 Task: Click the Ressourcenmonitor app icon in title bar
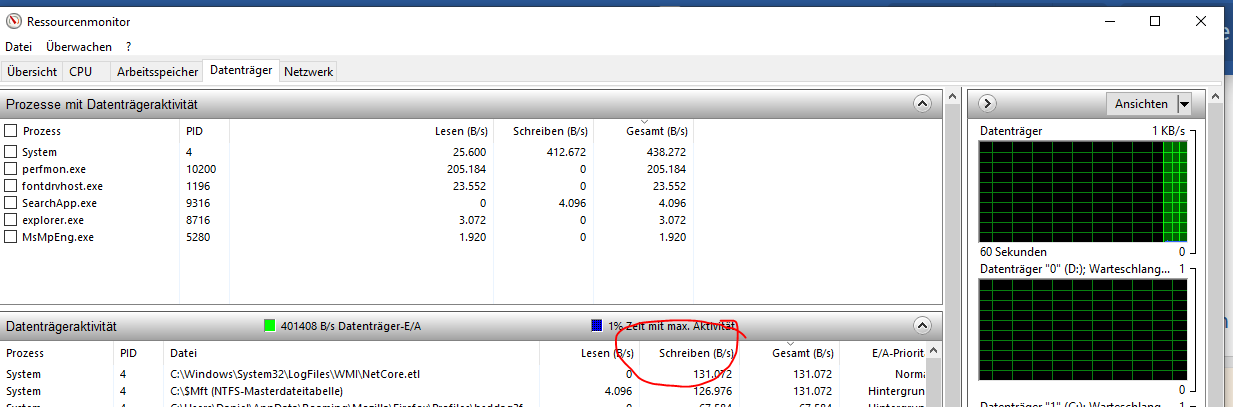coord(14,21)
